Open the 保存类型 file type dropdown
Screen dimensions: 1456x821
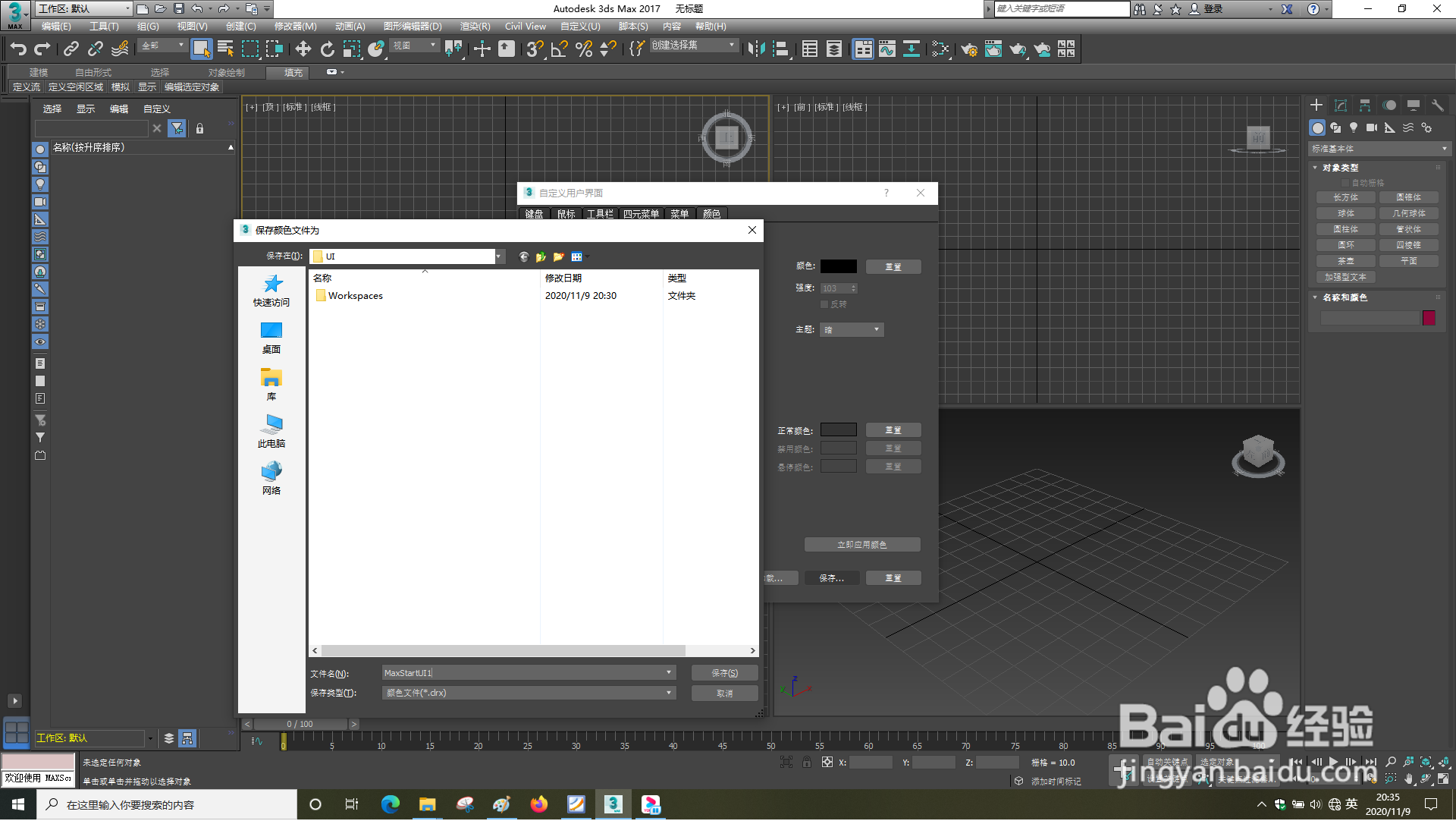(x=529, y=694)
